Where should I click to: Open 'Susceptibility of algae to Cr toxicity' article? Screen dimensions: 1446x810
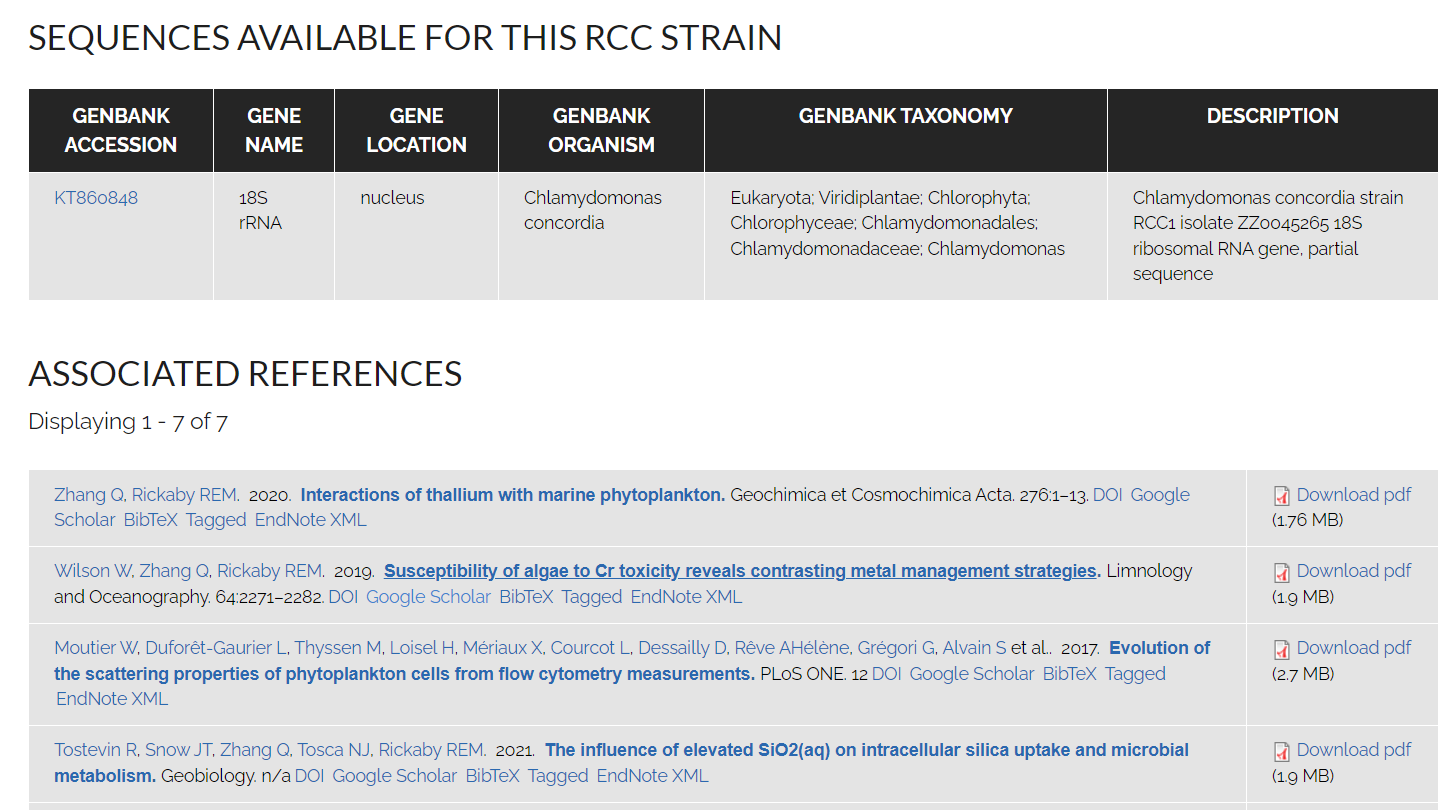[x=740, y=571]
